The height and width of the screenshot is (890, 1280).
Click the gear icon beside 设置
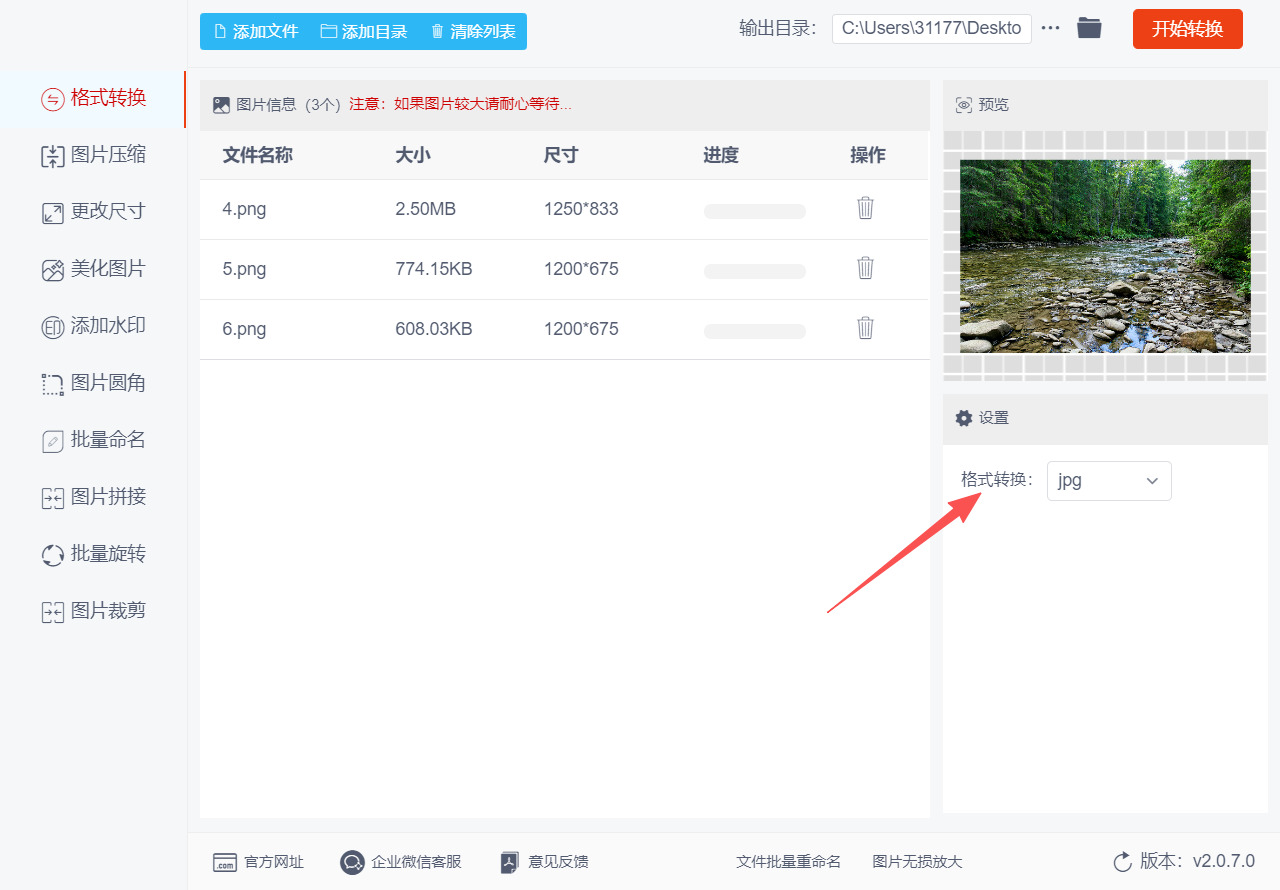[x=964, y=418]
